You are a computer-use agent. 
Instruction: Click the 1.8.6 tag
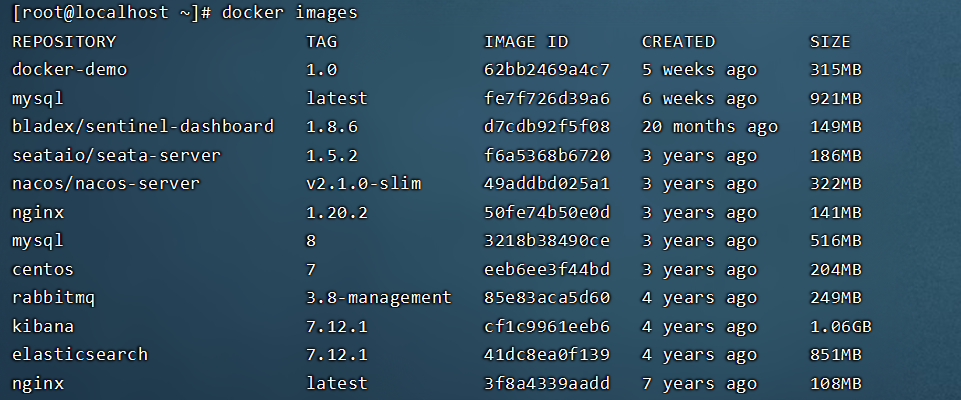pyautogui.click(x=332, y=127)
